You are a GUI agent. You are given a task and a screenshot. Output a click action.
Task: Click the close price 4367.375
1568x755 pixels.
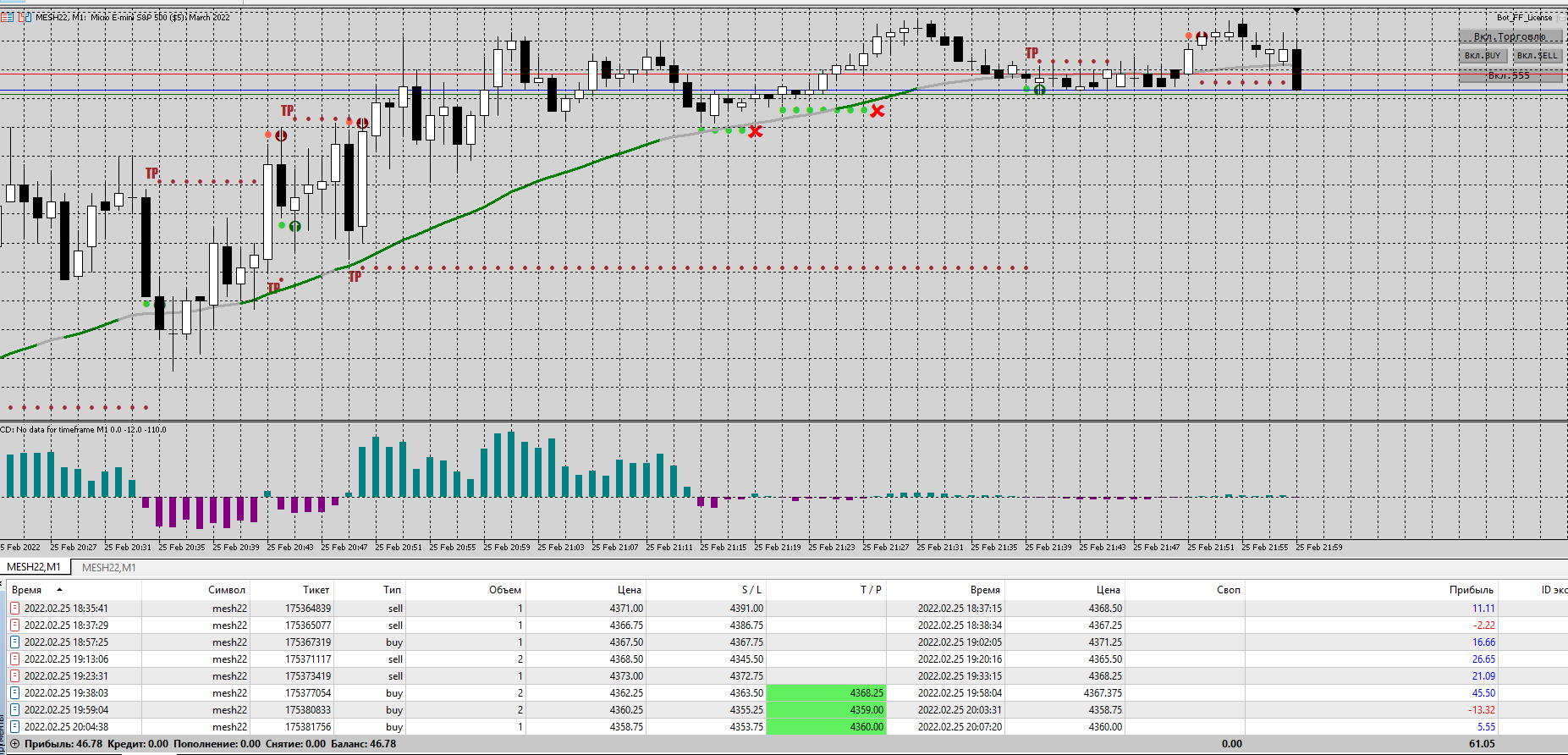click(x=1103, y=693)
